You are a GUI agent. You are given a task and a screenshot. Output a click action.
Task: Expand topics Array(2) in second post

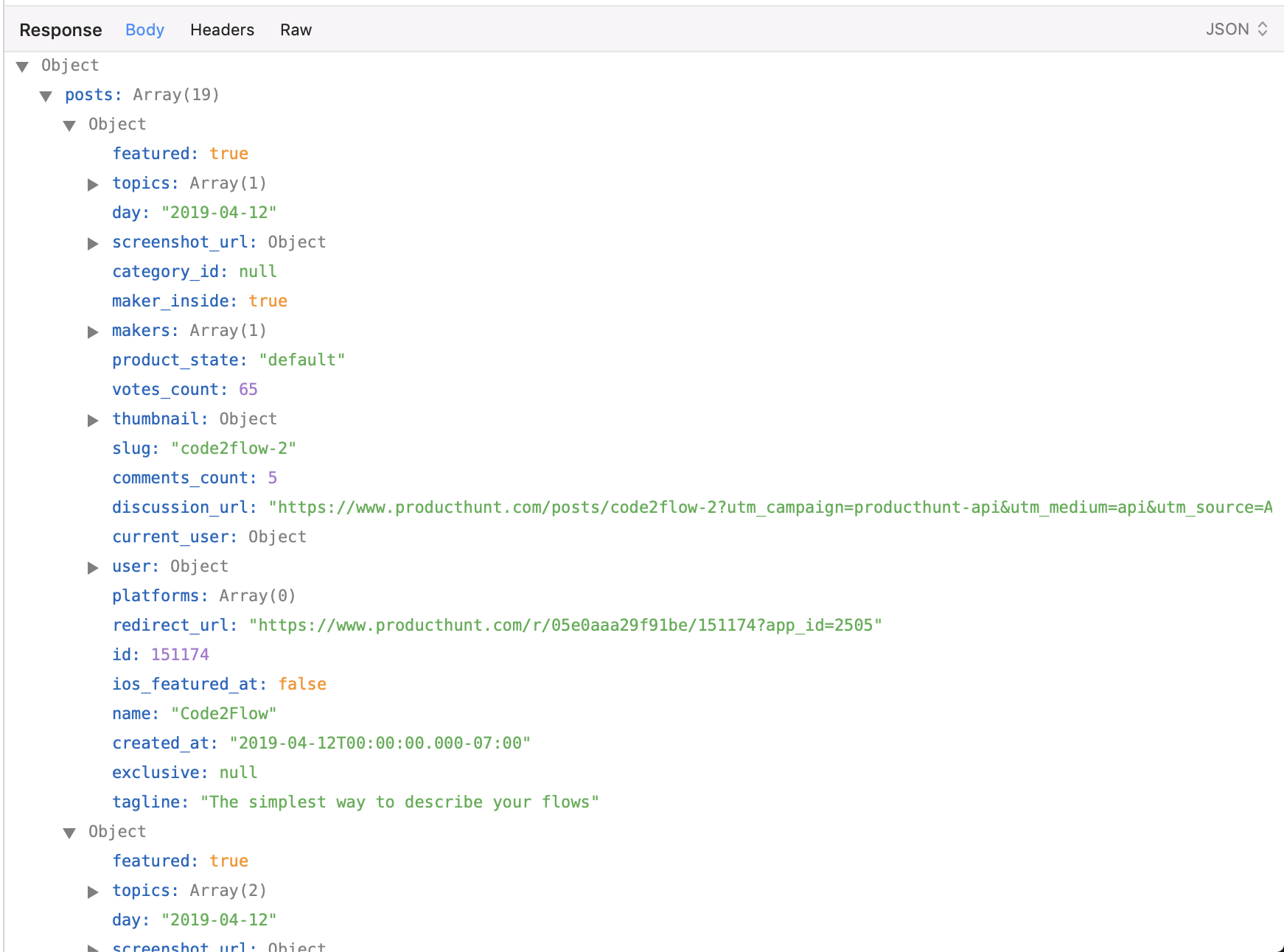(x=93, y=892)
